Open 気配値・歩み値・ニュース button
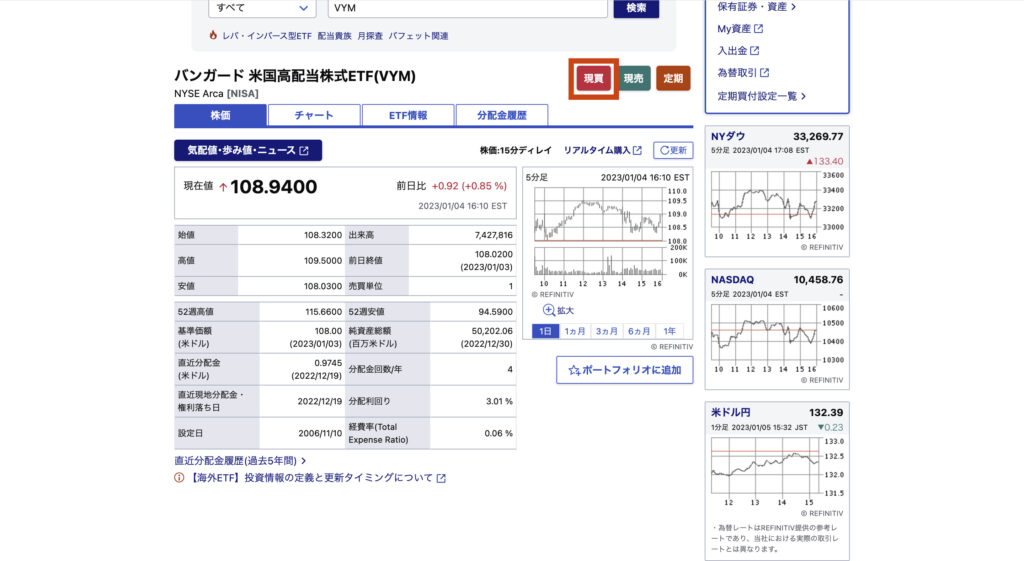The height and width of the screenshot is (561, 1024). [248, 150]
